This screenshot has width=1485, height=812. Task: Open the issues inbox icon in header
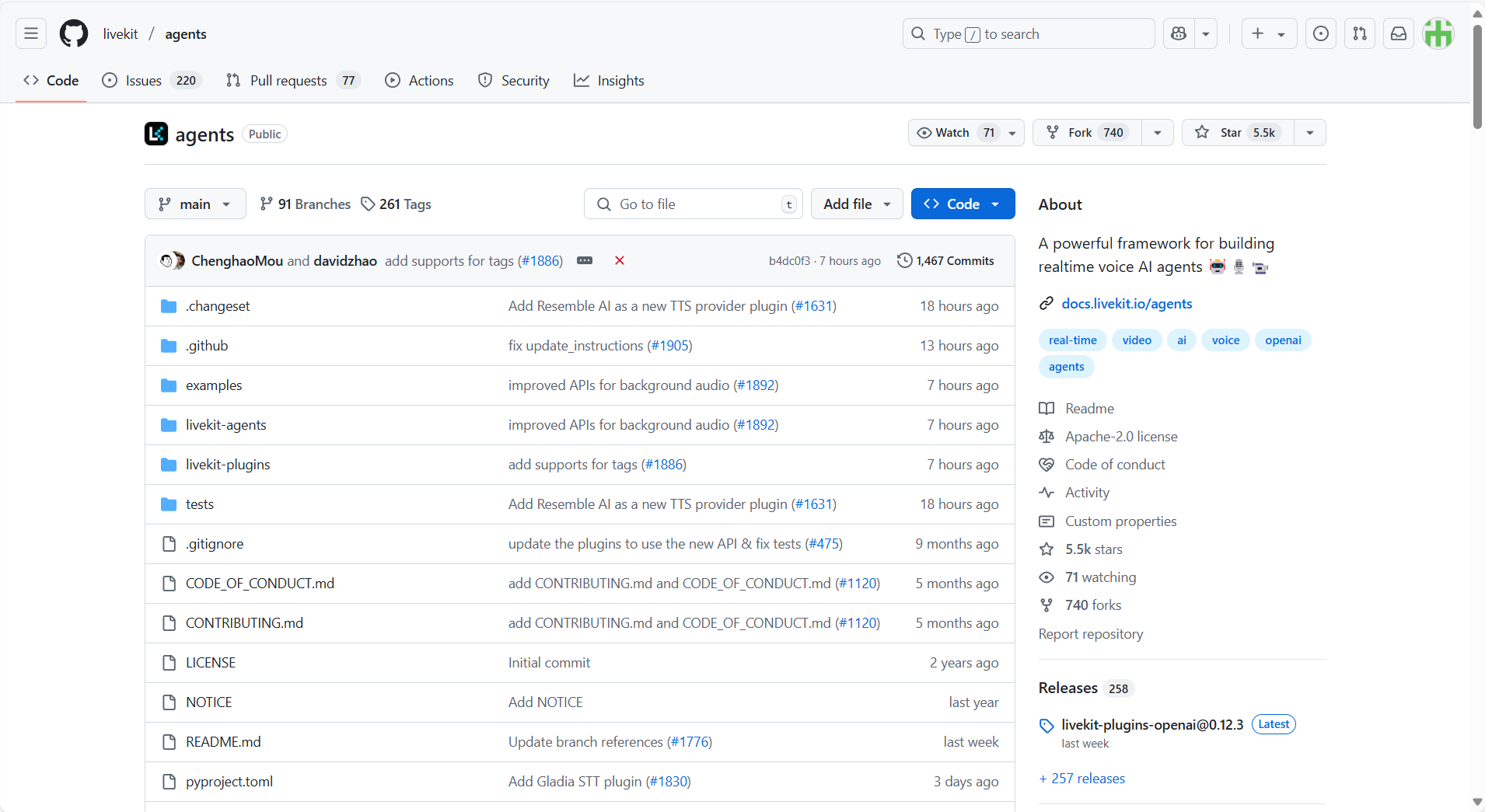click(1321, 33)
